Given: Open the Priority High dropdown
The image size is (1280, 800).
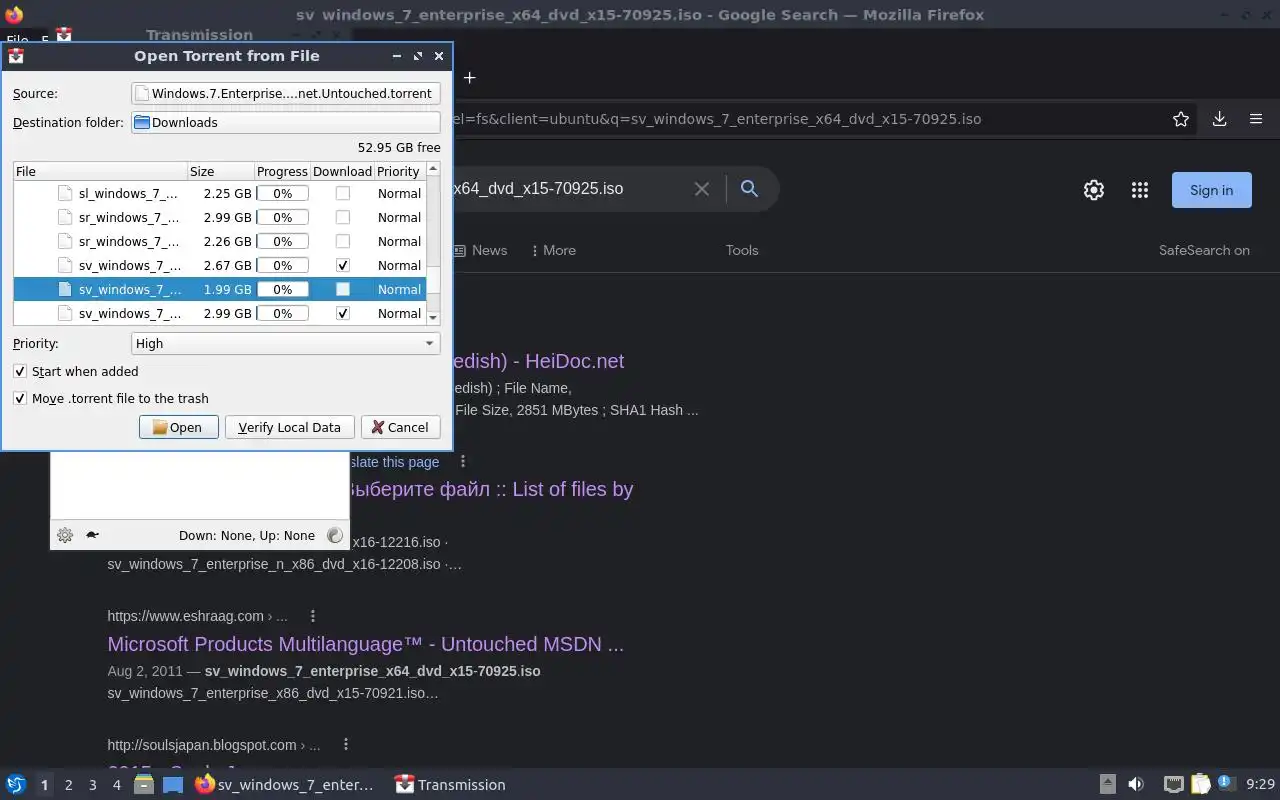Looking at the screenshot, I should [x=286, y=343].
